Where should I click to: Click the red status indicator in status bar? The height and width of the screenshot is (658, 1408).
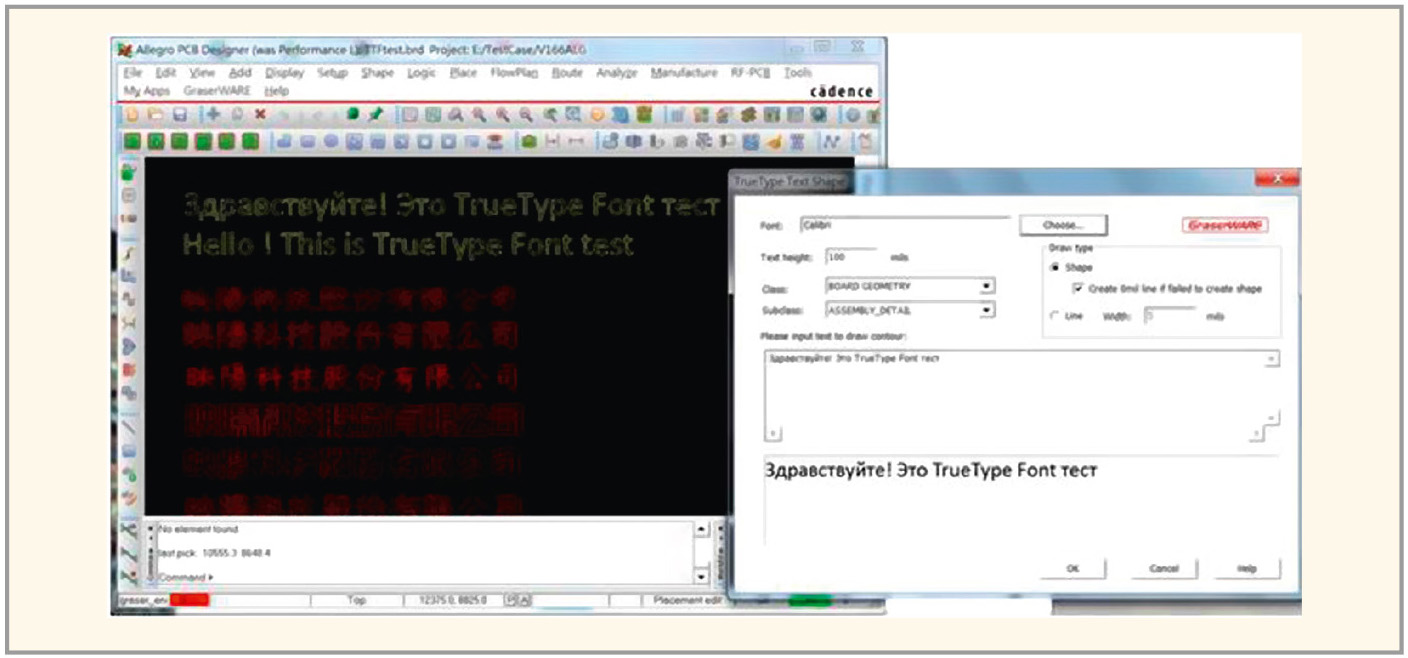(189, 600)
